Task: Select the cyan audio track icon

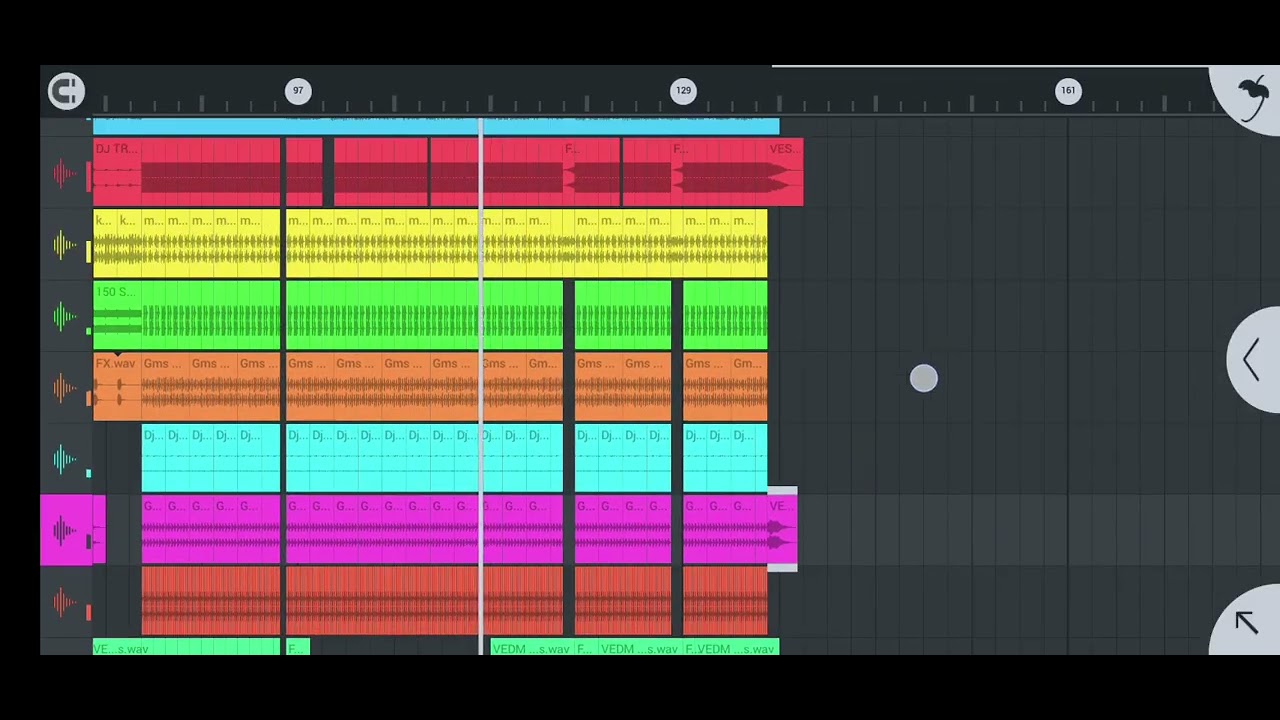Action: click(65, 459)
